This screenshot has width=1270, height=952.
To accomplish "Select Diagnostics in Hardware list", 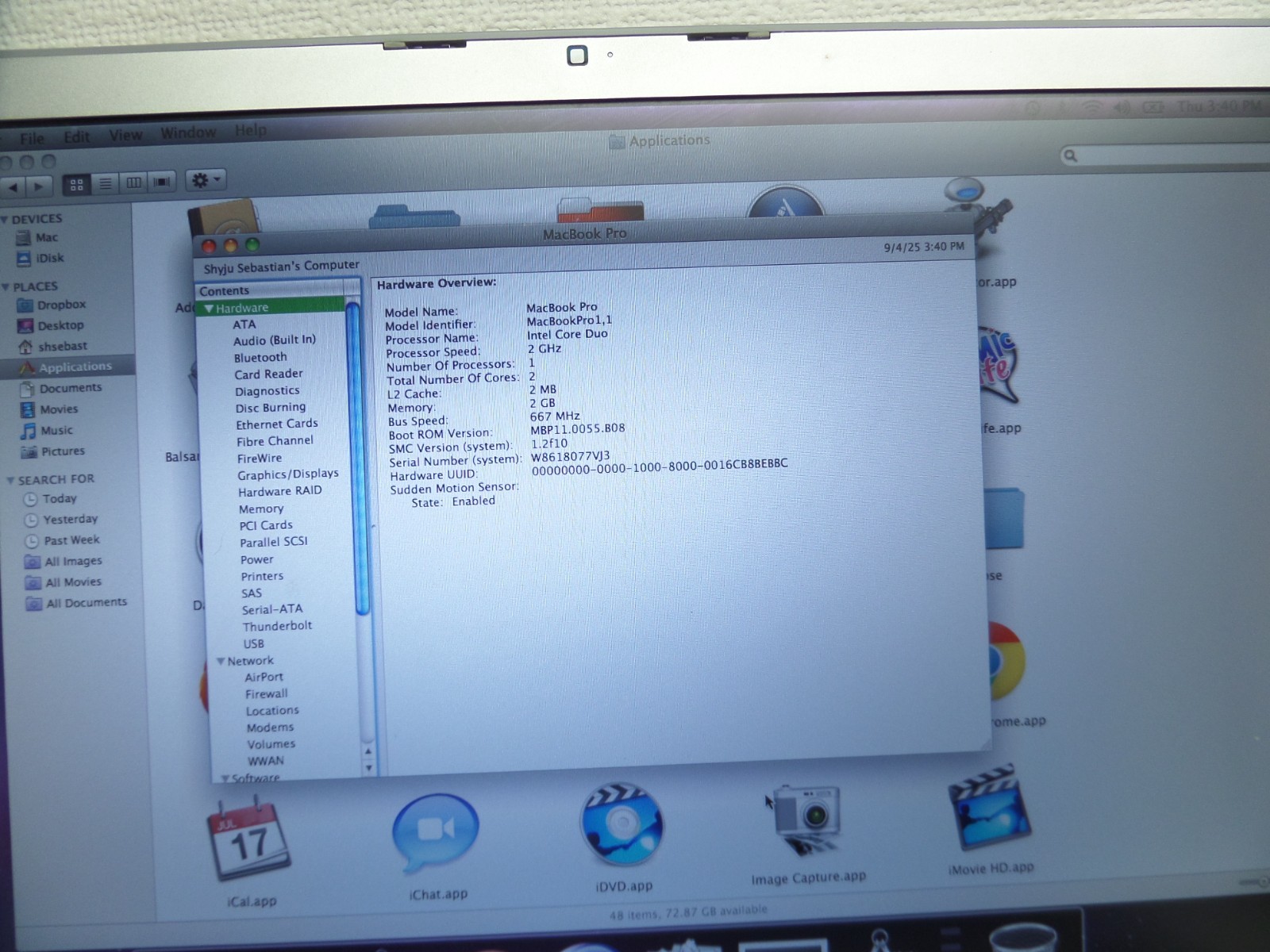I will click(267, 391).
